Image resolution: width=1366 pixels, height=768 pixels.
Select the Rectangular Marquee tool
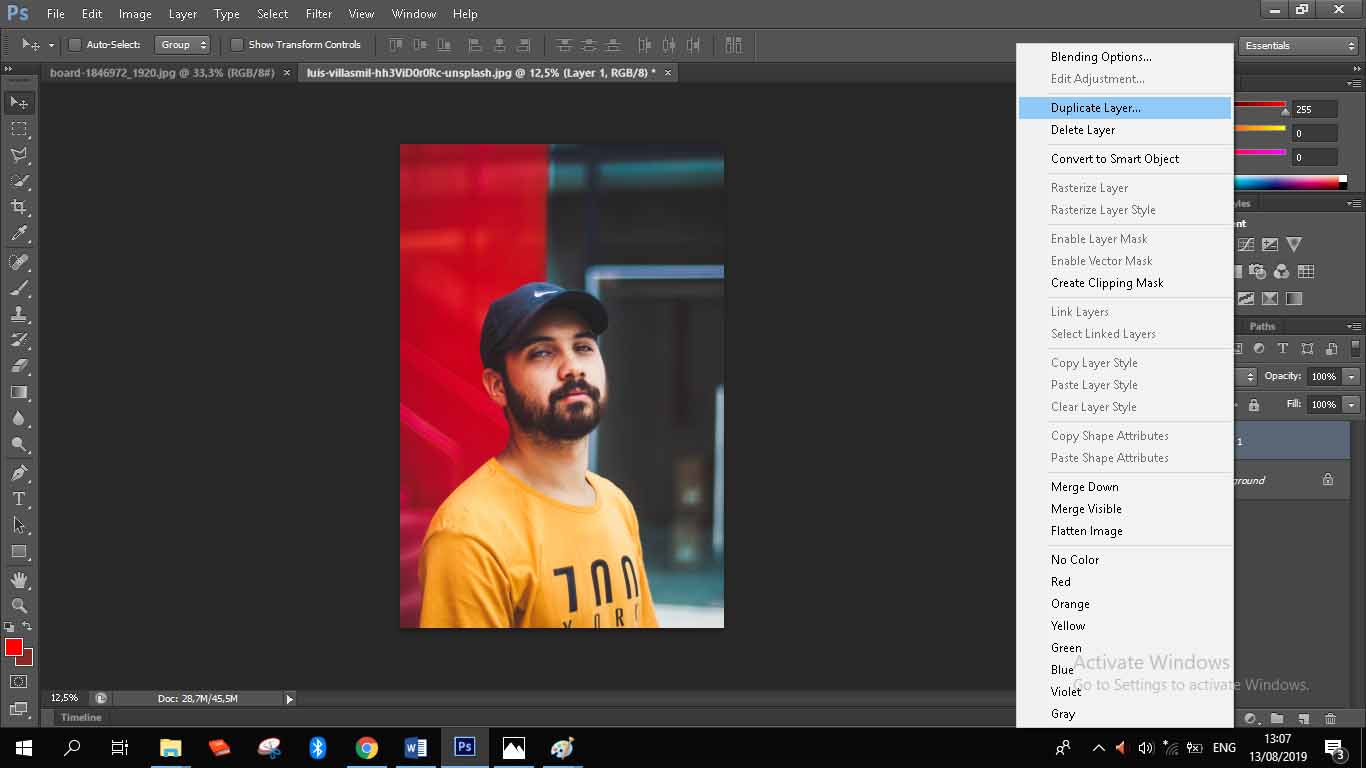point(19,129)
